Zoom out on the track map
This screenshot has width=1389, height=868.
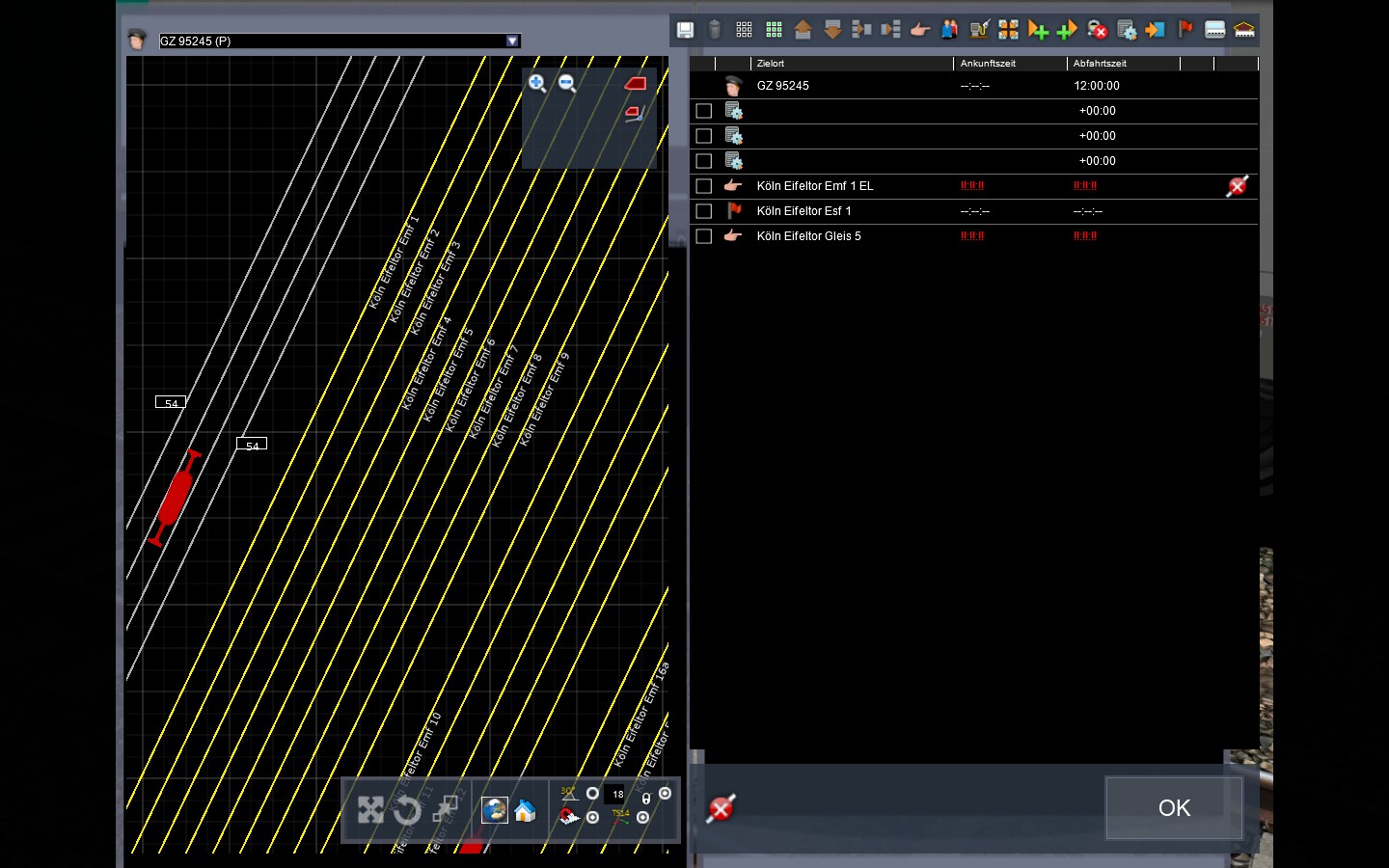pos(568,84)
